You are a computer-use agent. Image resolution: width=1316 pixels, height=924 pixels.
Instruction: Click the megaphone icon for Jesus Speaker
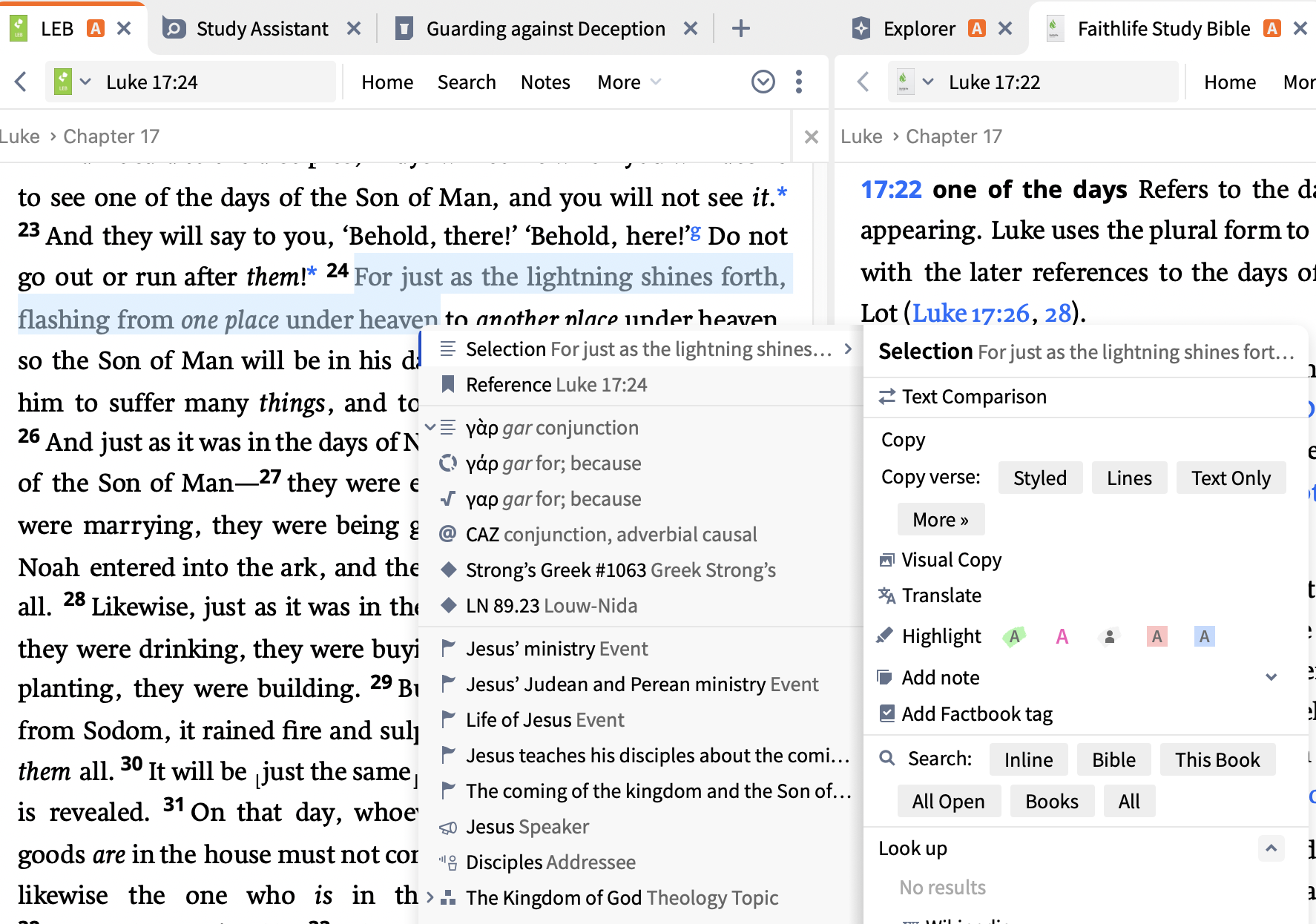(447, 827)
